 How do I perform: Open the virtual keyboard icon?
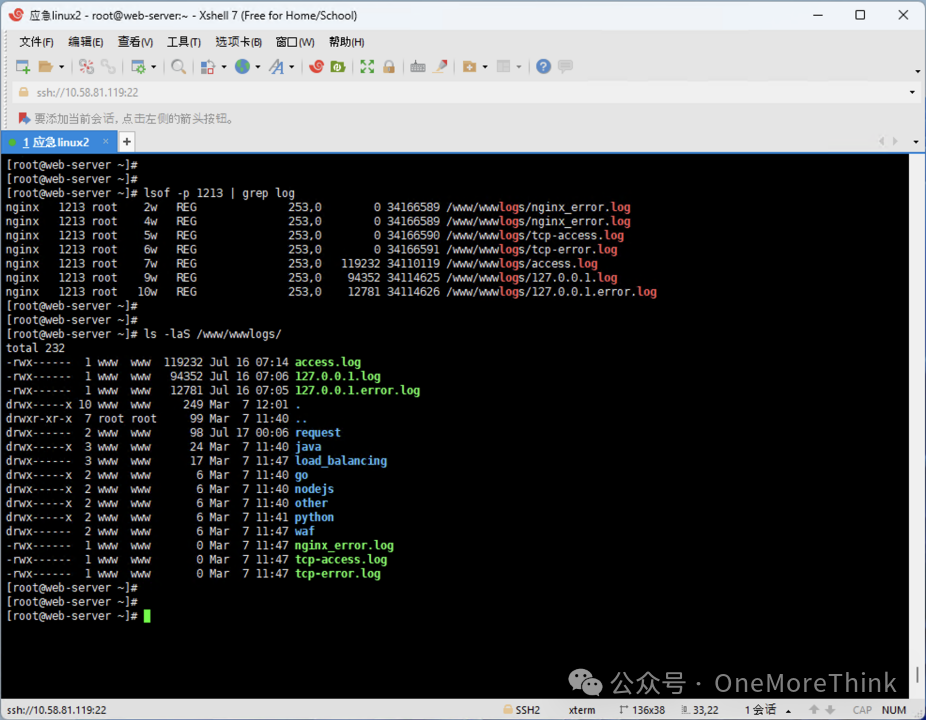[x=416, y=66]
